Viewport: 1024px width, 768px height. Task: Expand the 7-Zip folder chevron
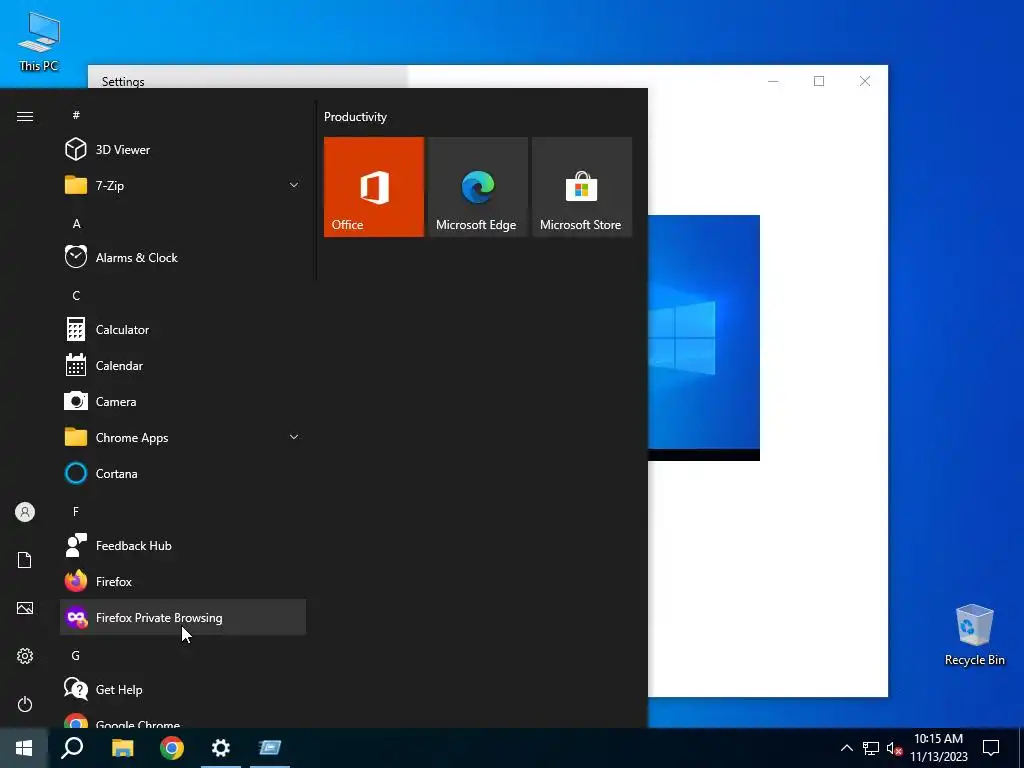(x=294, y=185)
